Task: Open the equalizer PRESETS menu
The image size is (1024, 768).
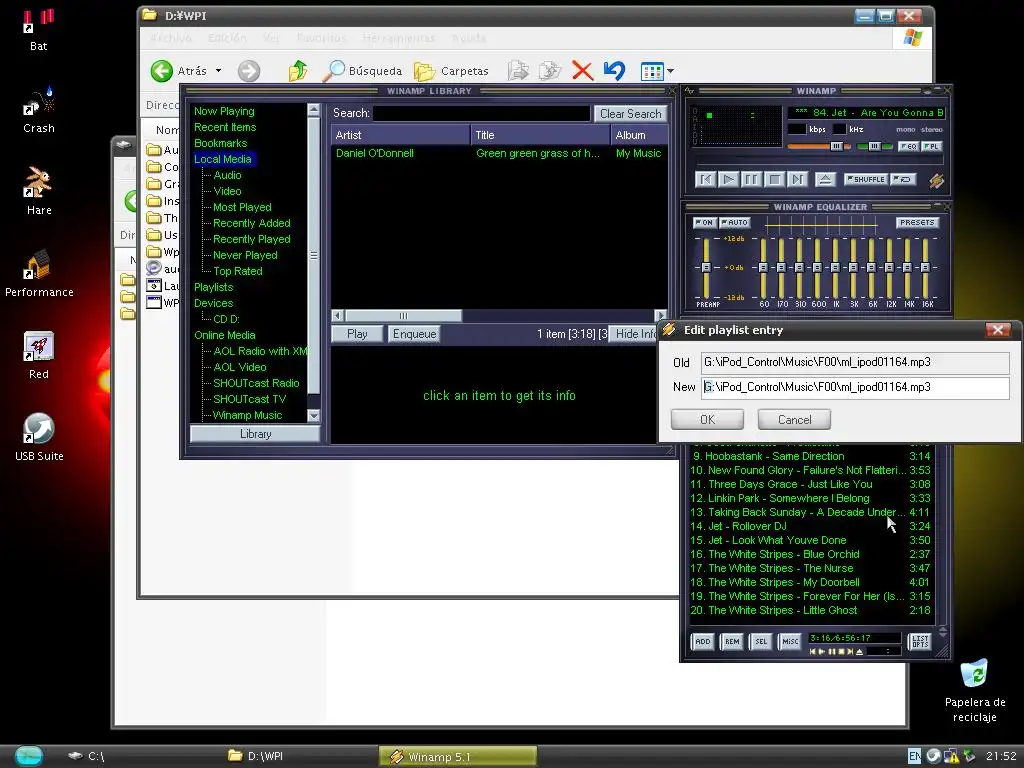Action: point(917,223)
